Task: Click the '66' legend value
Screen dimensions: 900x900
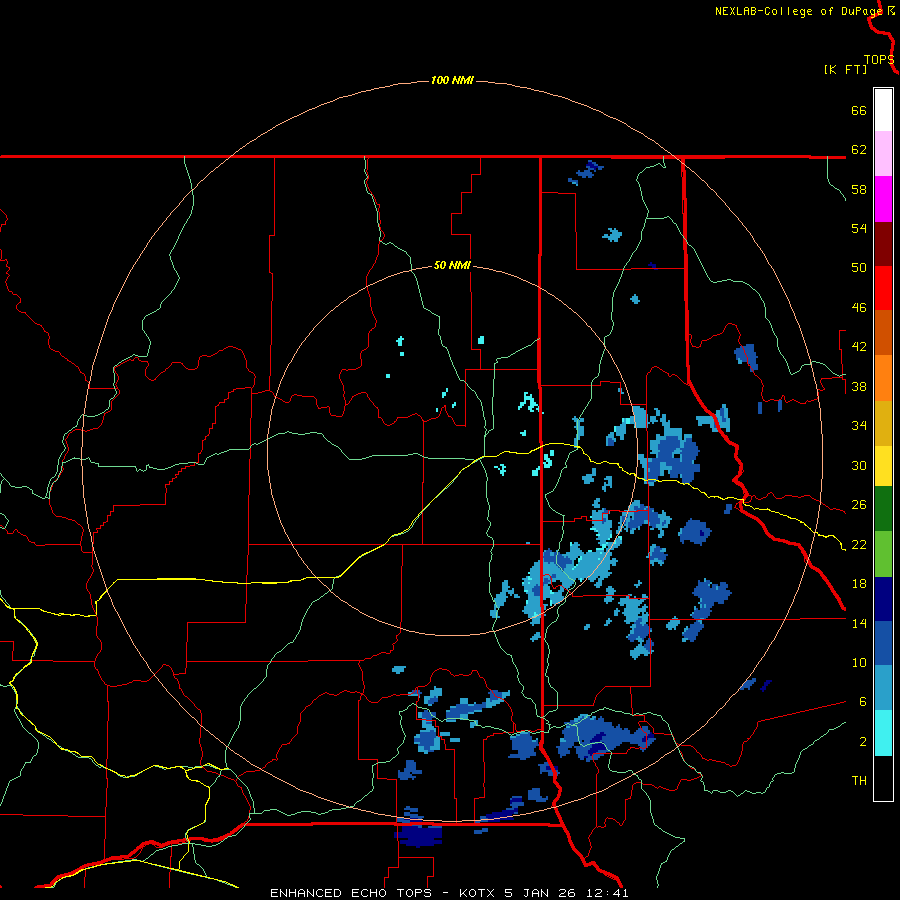Action: tap(859, 110)
